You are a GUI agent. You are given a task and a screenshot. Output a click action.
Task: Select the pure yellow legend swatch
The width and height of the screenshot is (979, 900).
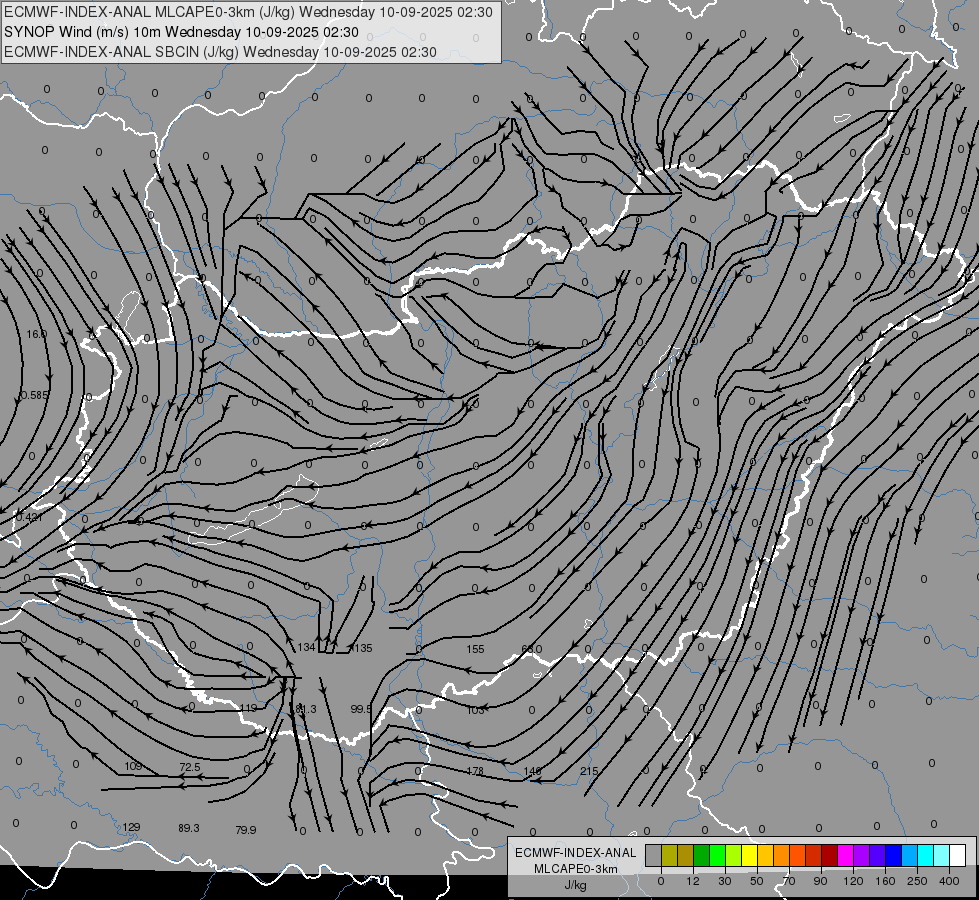749,855
